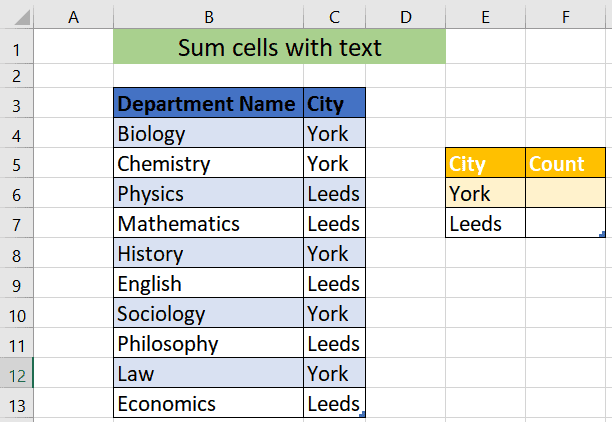Image resolution: width=612 pixels, height=422 pixels.
Task: Select the Biology cell
Action: pyautogui.click(x=208, y=133)
